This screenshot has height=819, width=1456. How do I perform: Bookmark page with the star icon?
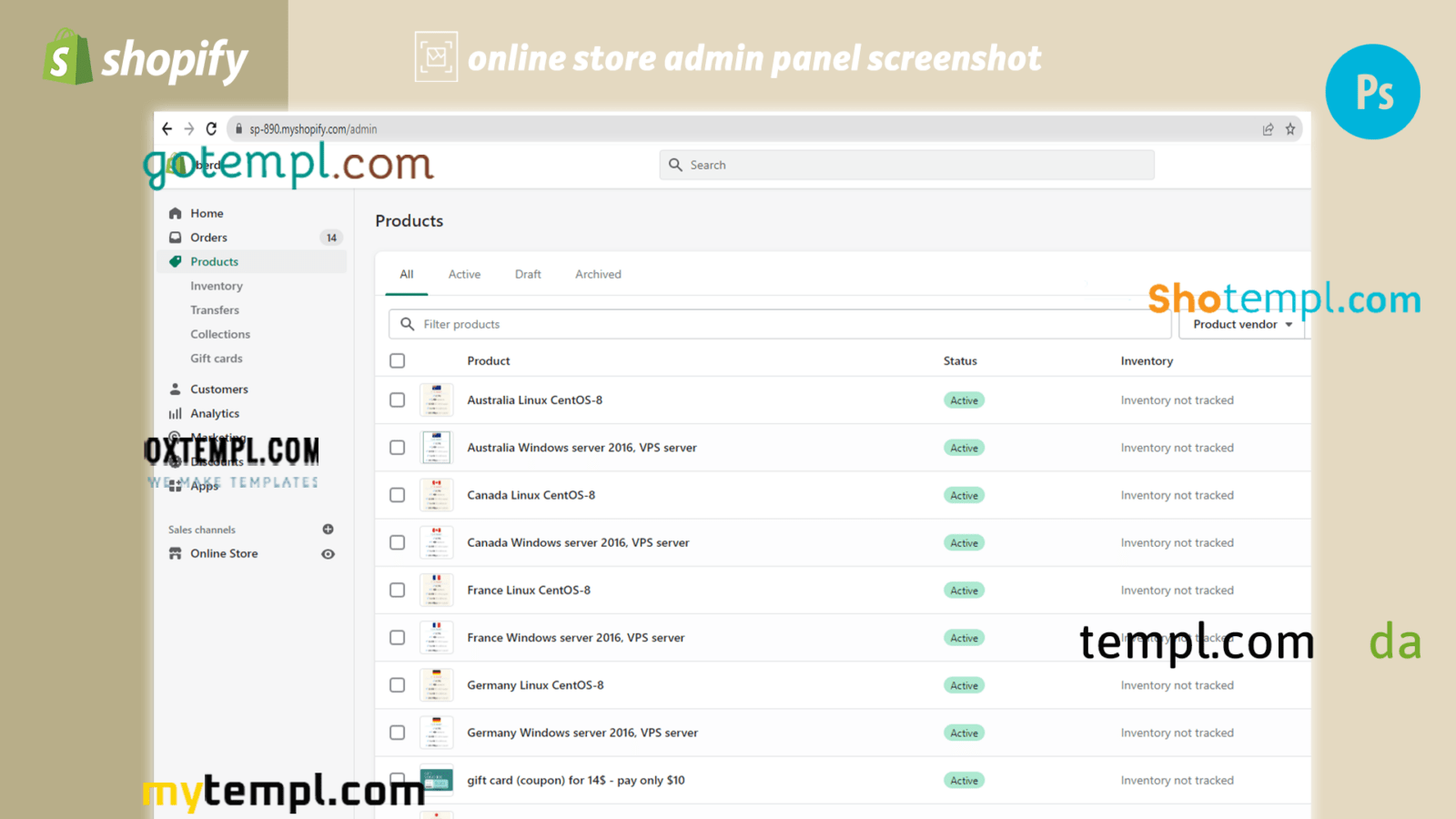[x=1289, y=129]
